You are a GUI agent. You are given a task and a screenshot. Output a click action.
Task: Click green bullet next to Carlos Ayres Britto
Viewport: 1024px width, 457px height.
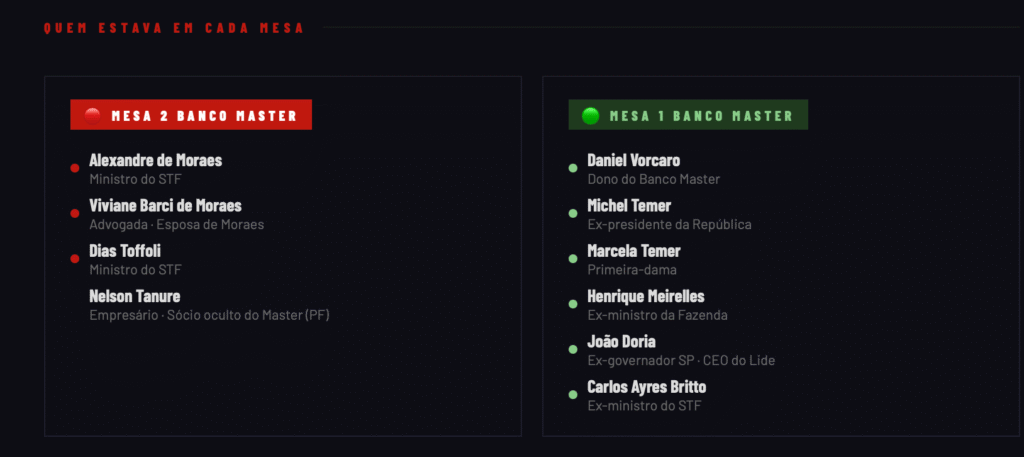tap(573, 395)
